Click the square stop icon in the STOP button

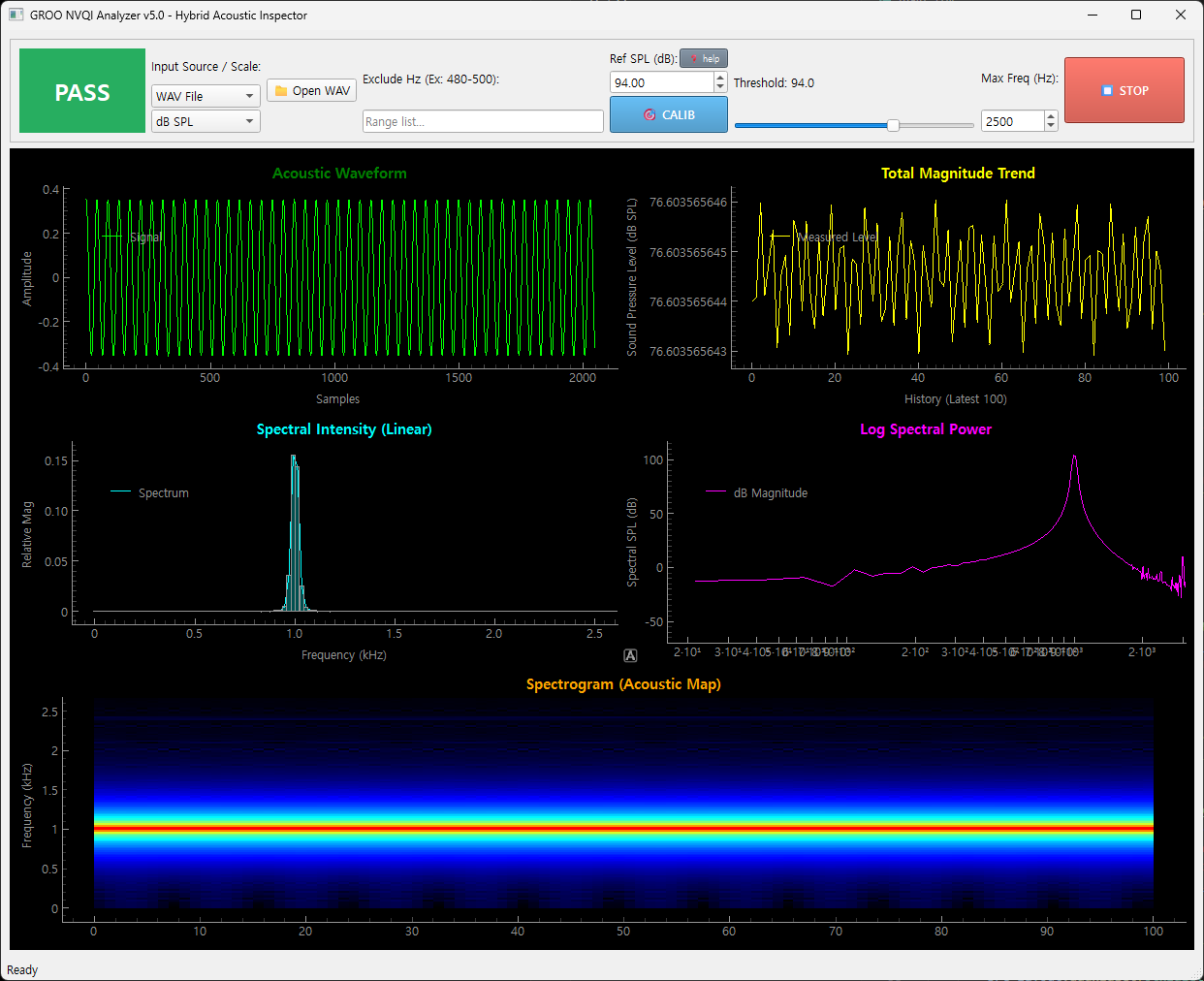coord(1105,90)
